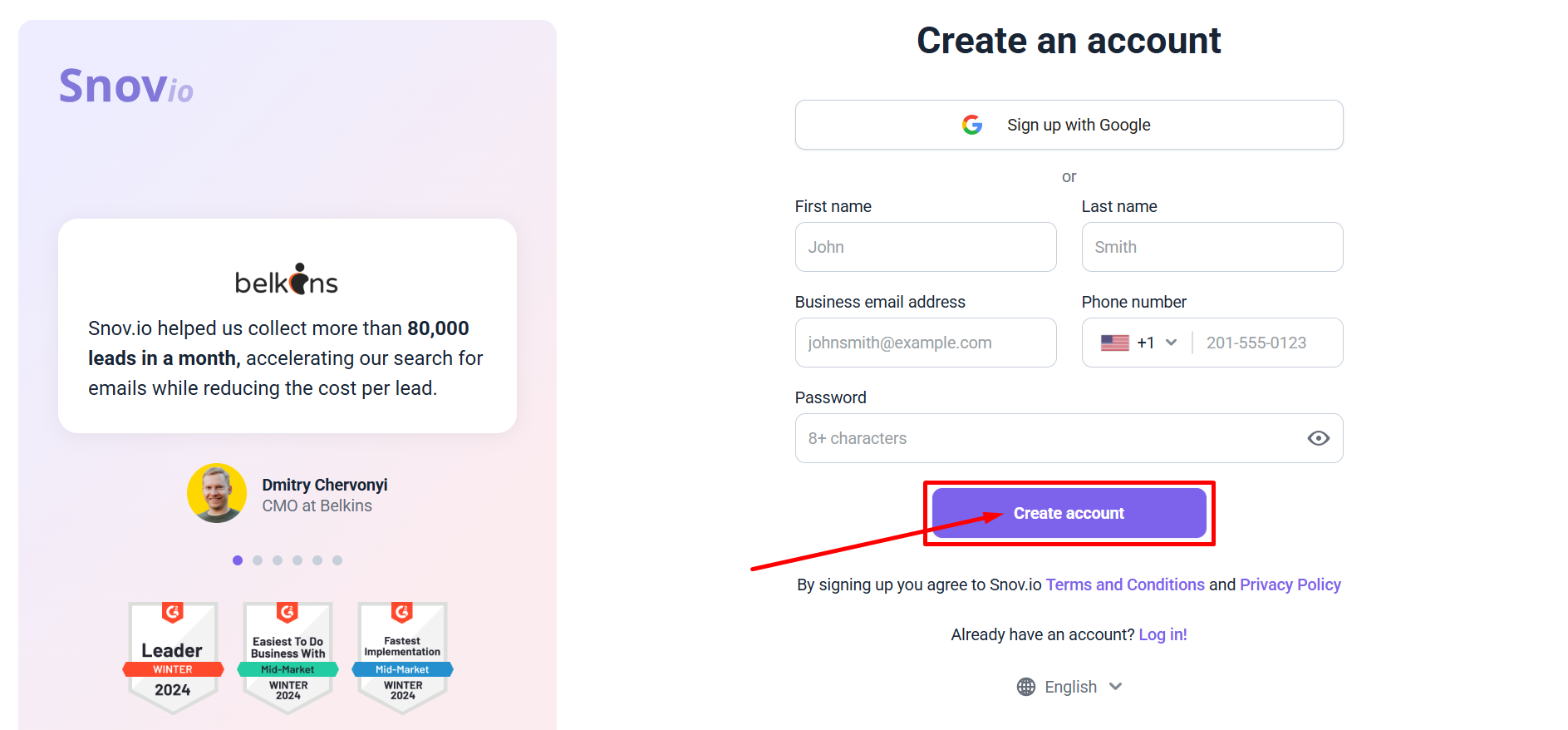Click the G2 Leader Winter 2024 badge
The height and width of the screenshot is (730, 1568).
click(x=172, y=657)
